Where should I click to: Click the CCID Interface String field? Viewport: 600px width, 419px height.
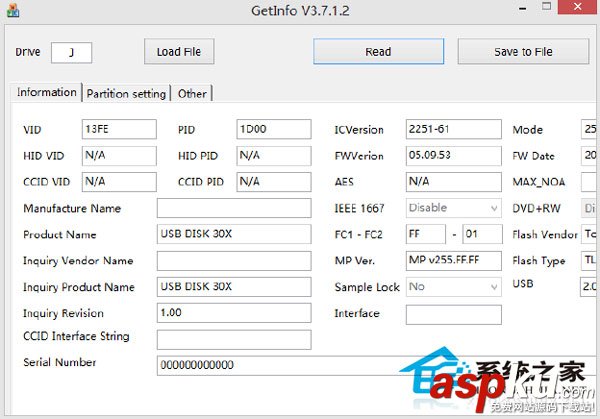point(234,339)
